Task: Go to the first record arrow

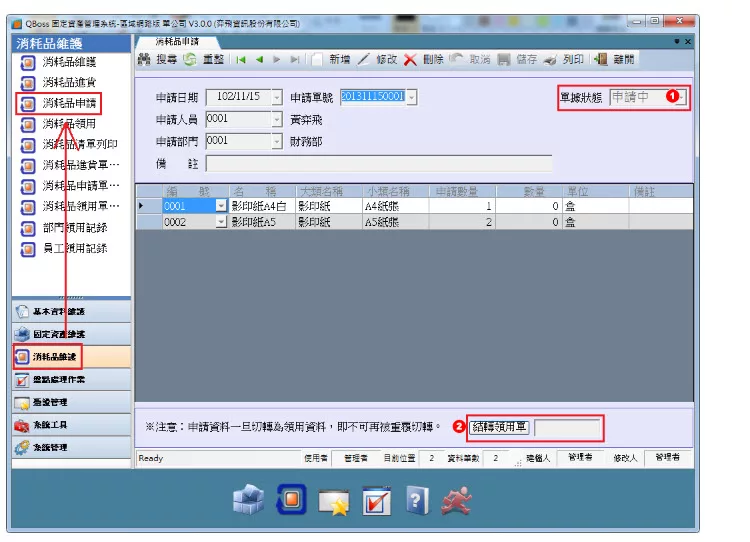Action: (242, 60)
